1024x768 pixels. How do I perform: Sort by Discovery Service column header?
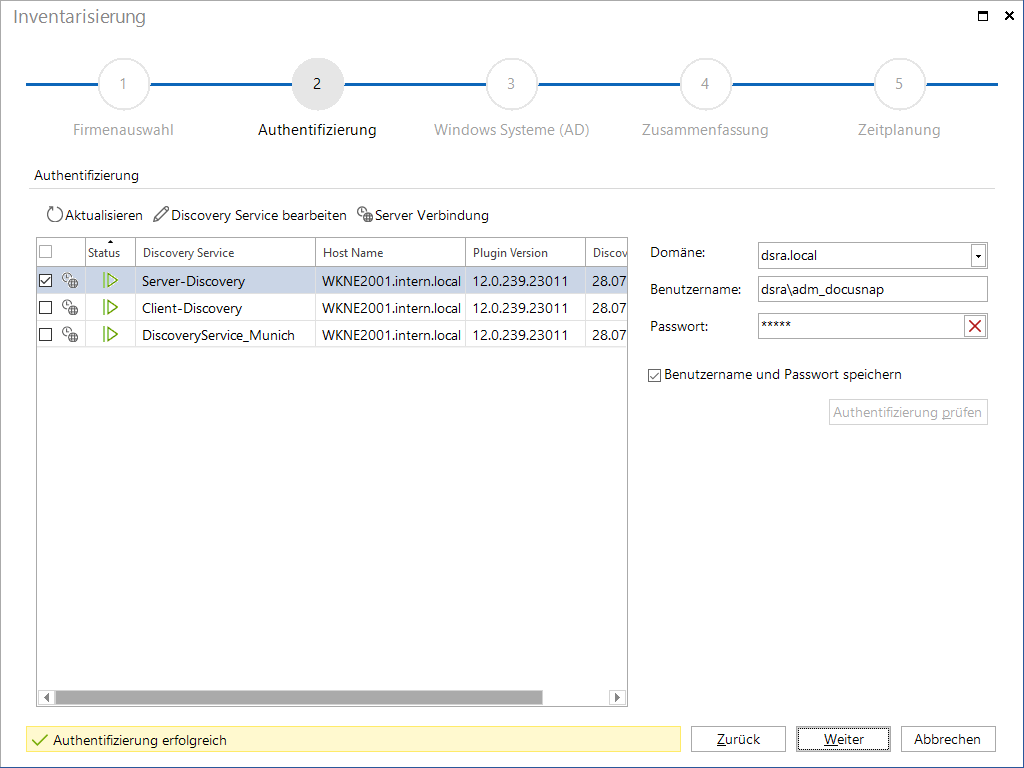tap(225, 253)
